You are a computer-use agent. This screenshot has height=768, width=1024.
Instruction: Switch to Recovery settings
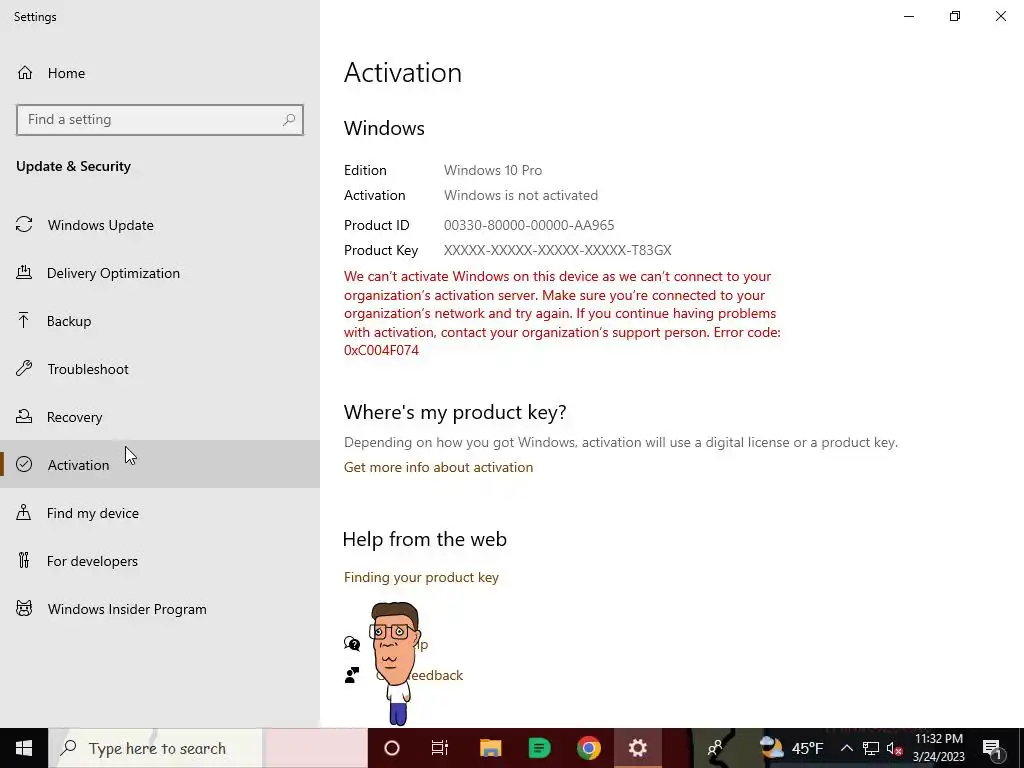160,417
